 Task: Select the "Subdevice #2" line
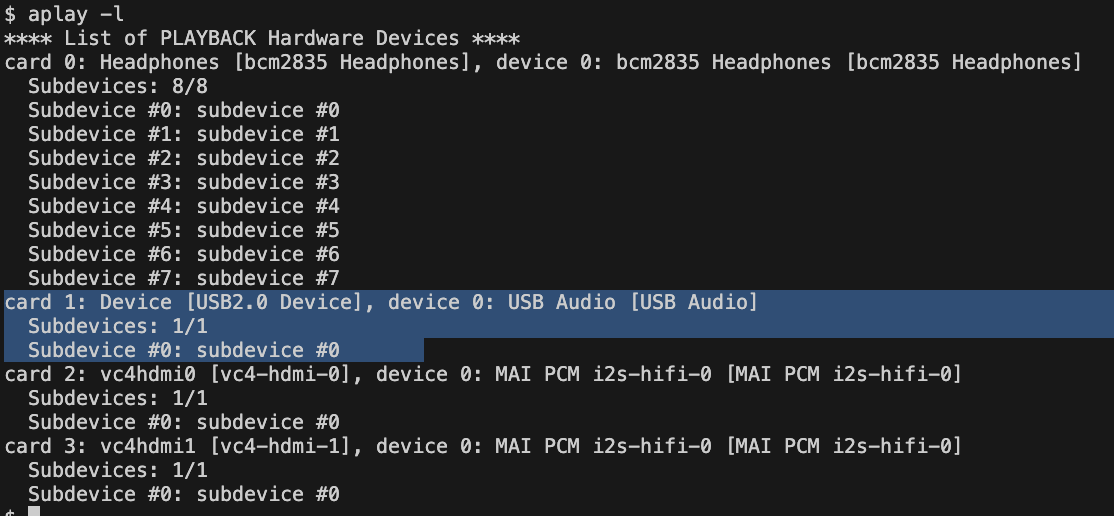(184, 158)
